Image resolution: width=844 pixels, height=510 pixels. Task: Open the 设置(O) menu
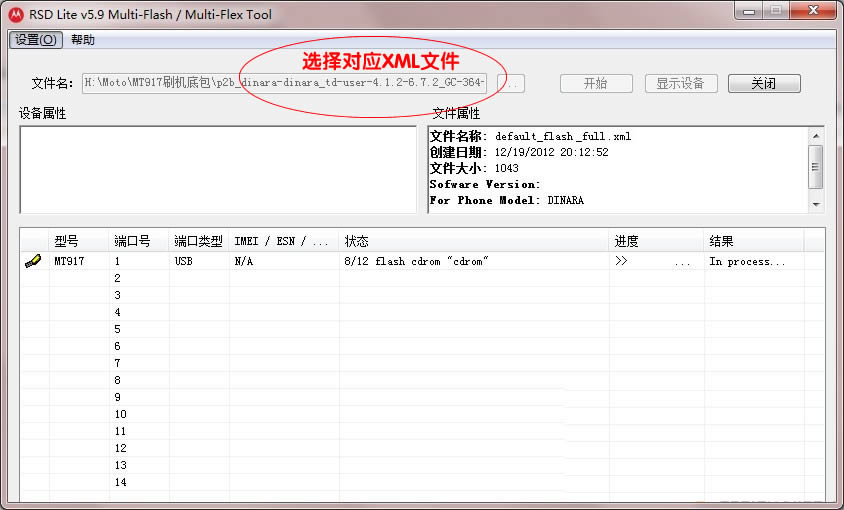[38, 40]
